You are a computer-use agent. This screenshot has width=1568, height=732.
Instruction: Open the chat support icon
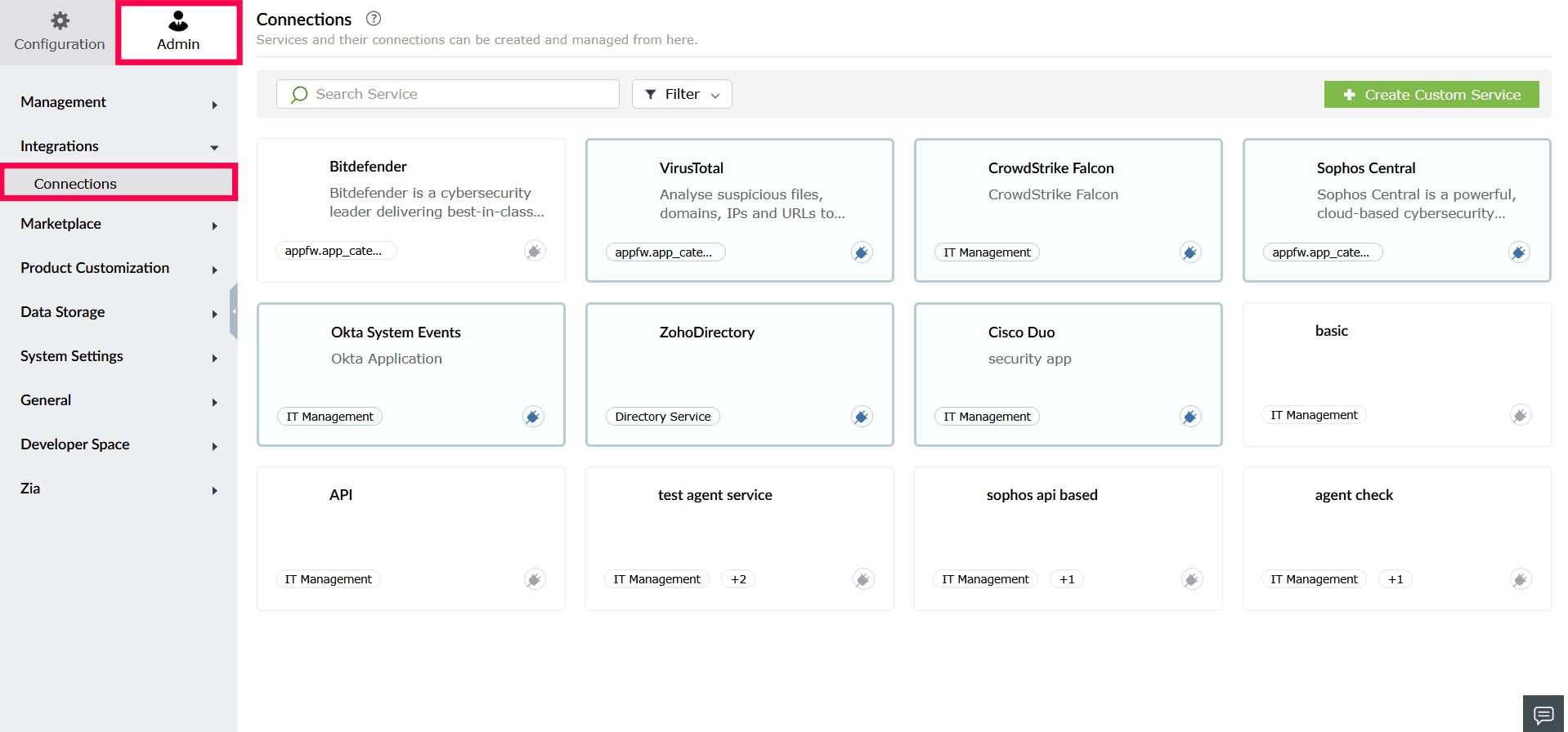[1543, 715]
